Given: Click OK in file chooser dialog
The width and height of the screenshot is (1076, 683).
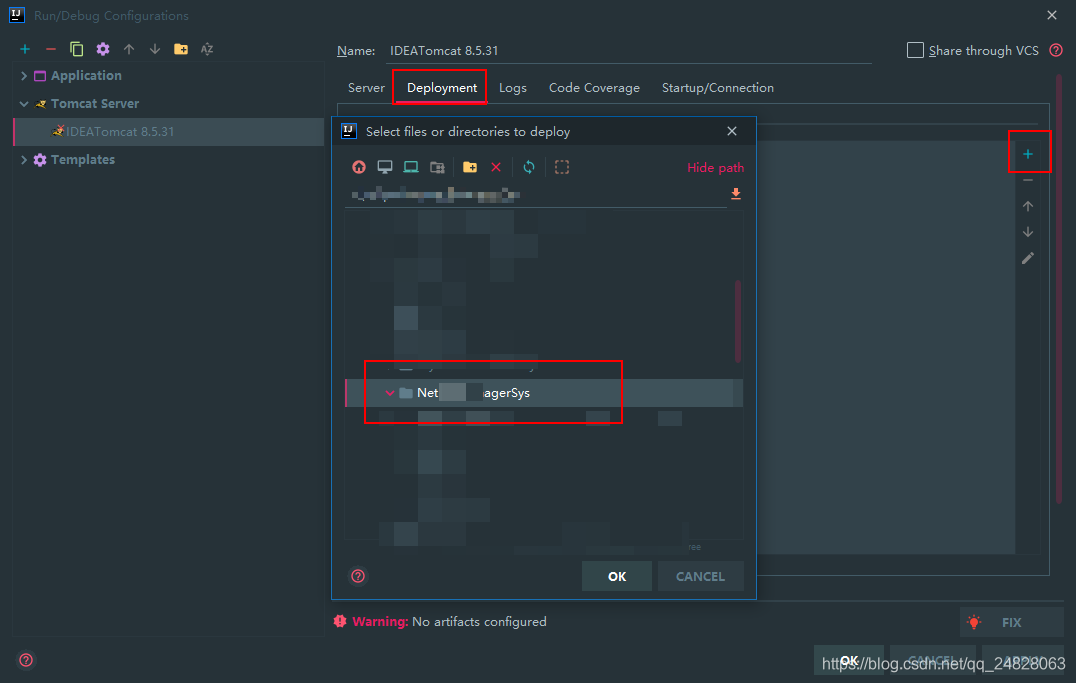Looking at the screenshot, I should [617, 576].
